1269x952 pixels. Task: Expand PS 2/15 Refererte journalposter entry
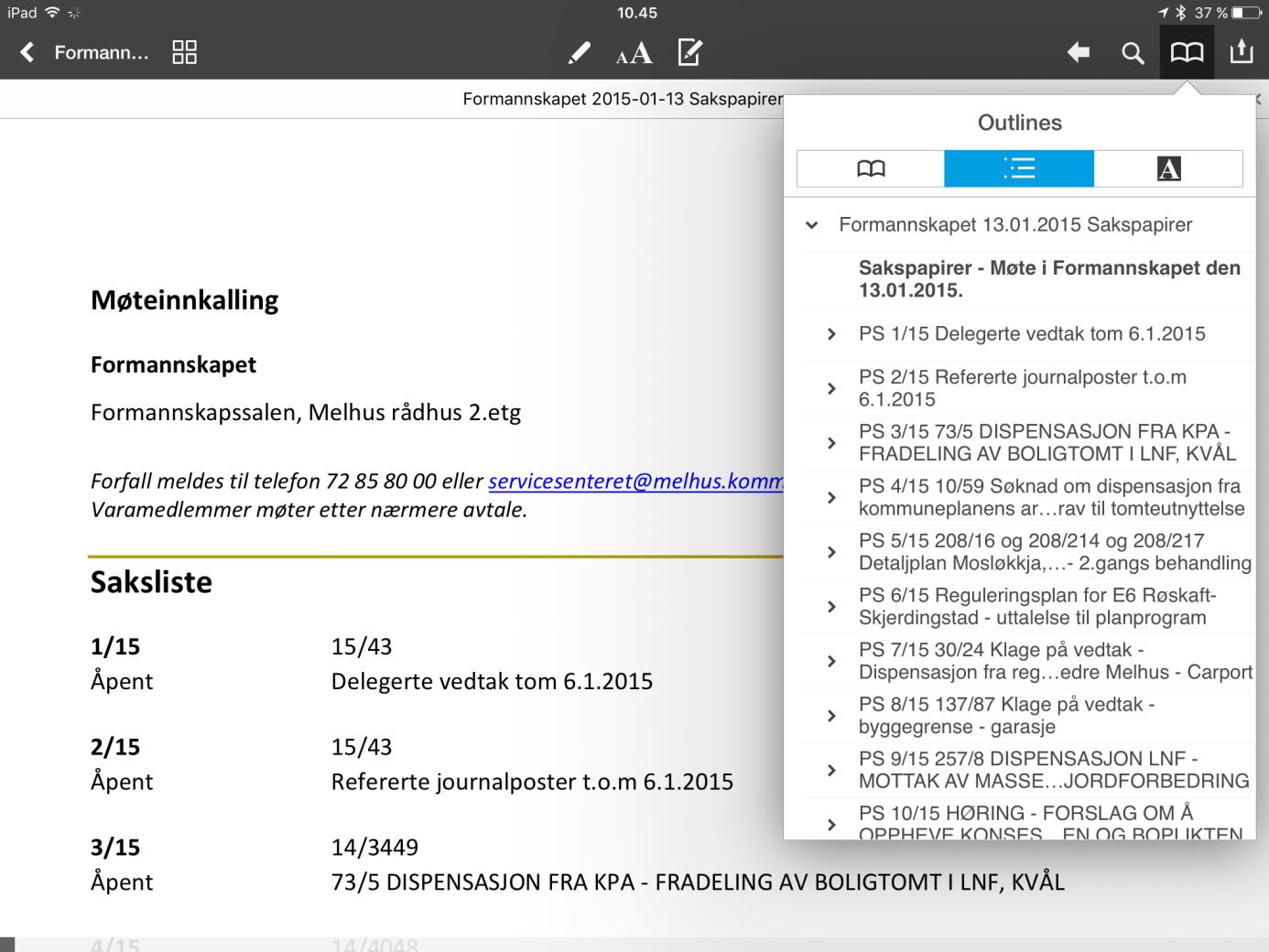[x=831, y=388]
